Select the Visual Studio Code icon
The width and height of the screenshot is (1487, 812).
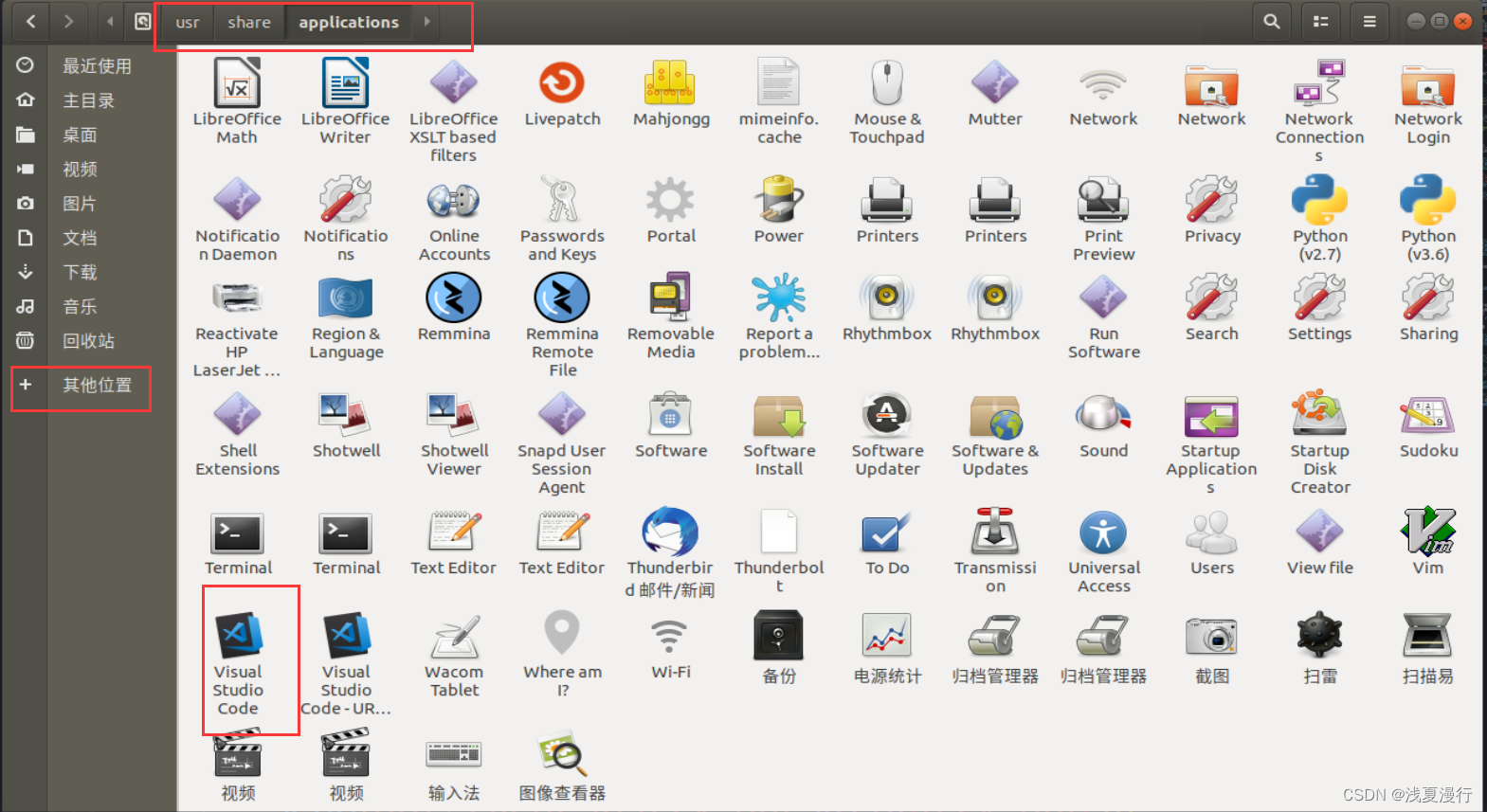point(237,636)
